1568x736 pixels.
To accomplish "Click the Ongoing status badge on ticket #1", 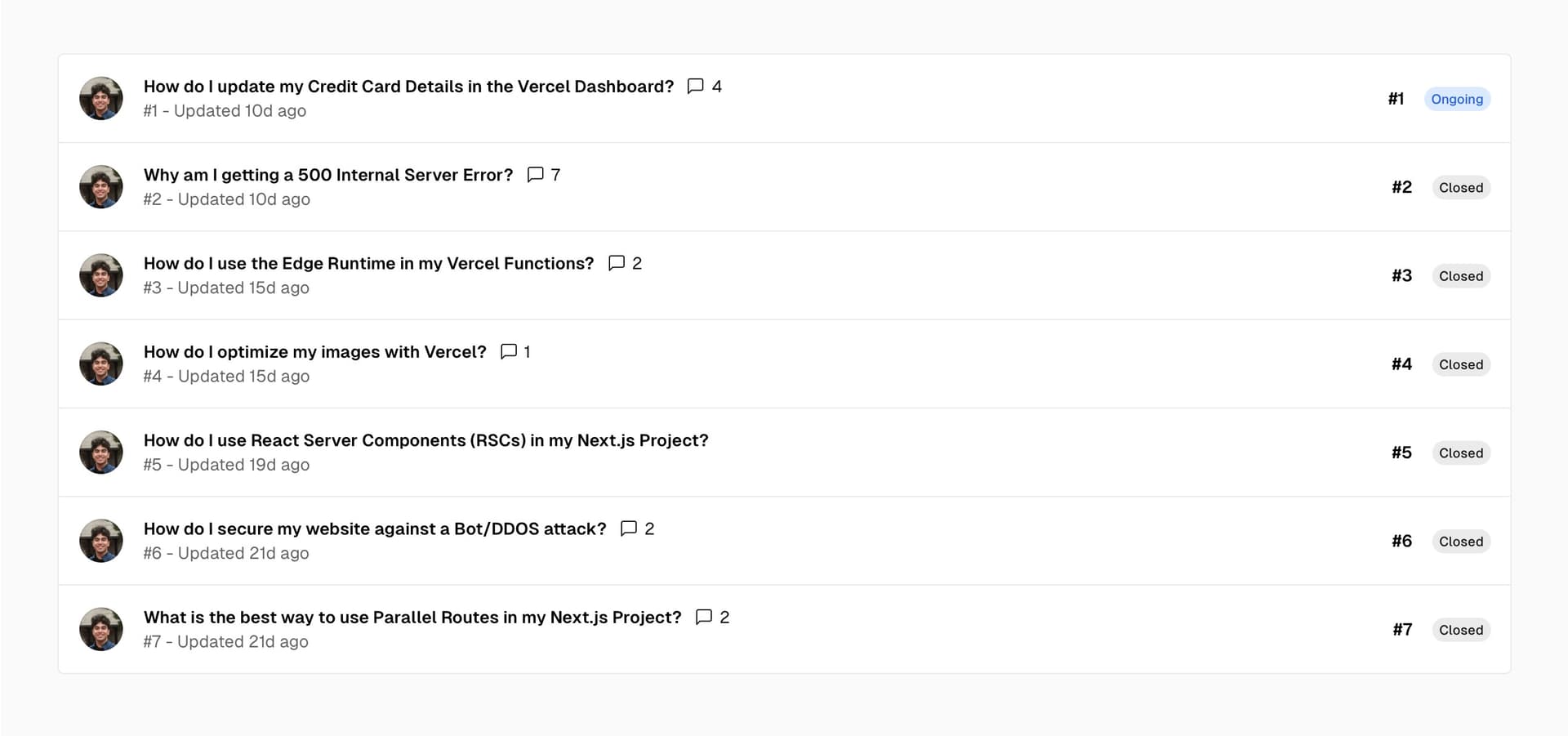I will [x=1456, y=99].
